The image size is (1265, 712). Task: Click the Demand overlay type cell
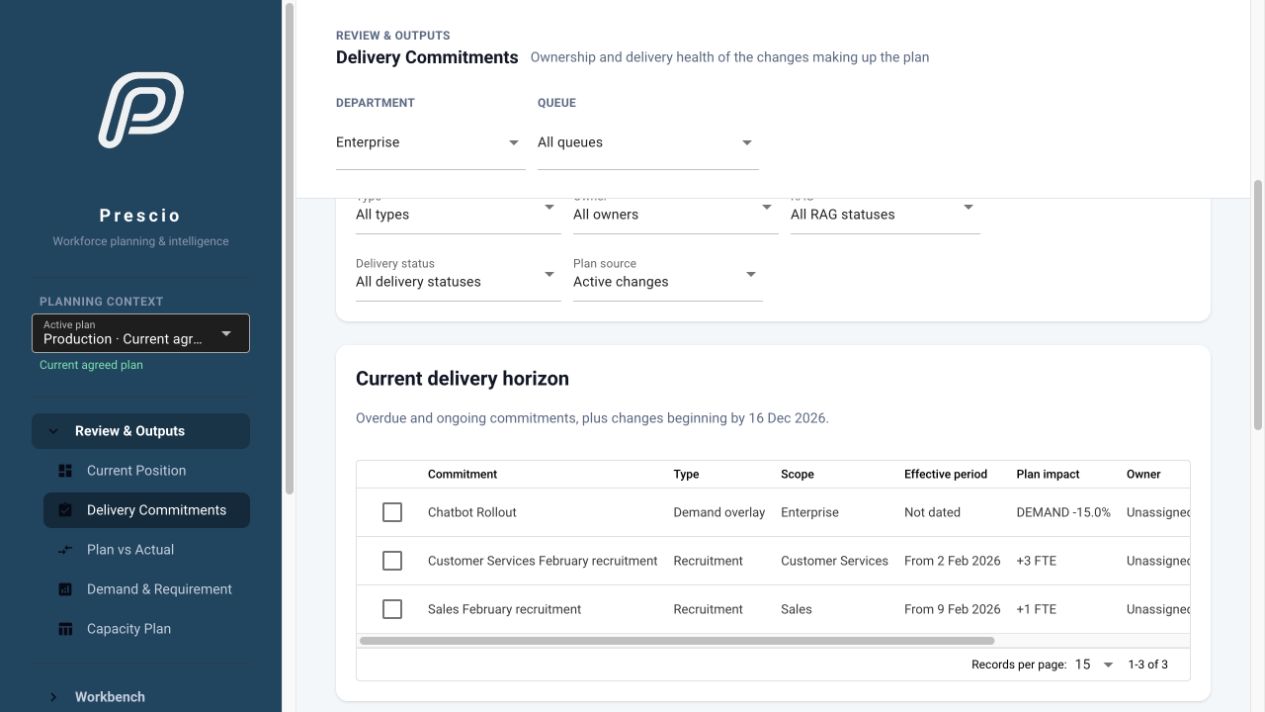tap(719, 512)
